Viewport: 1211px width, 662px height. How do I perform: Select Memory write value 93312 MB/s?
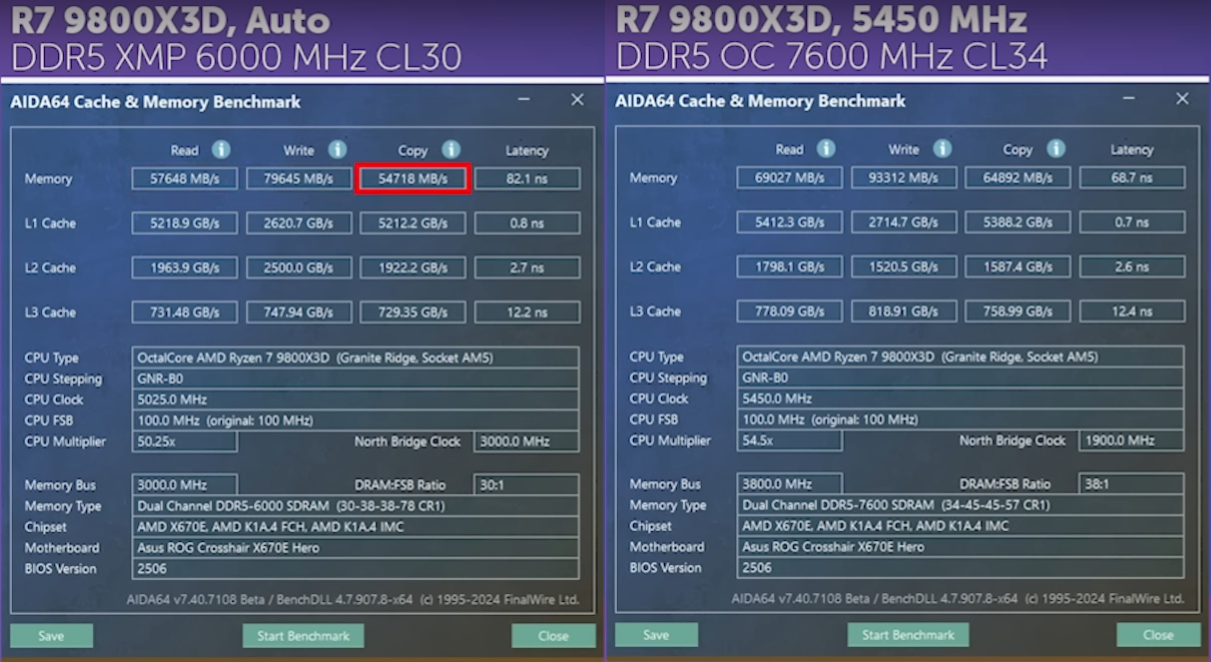point(903,178)
